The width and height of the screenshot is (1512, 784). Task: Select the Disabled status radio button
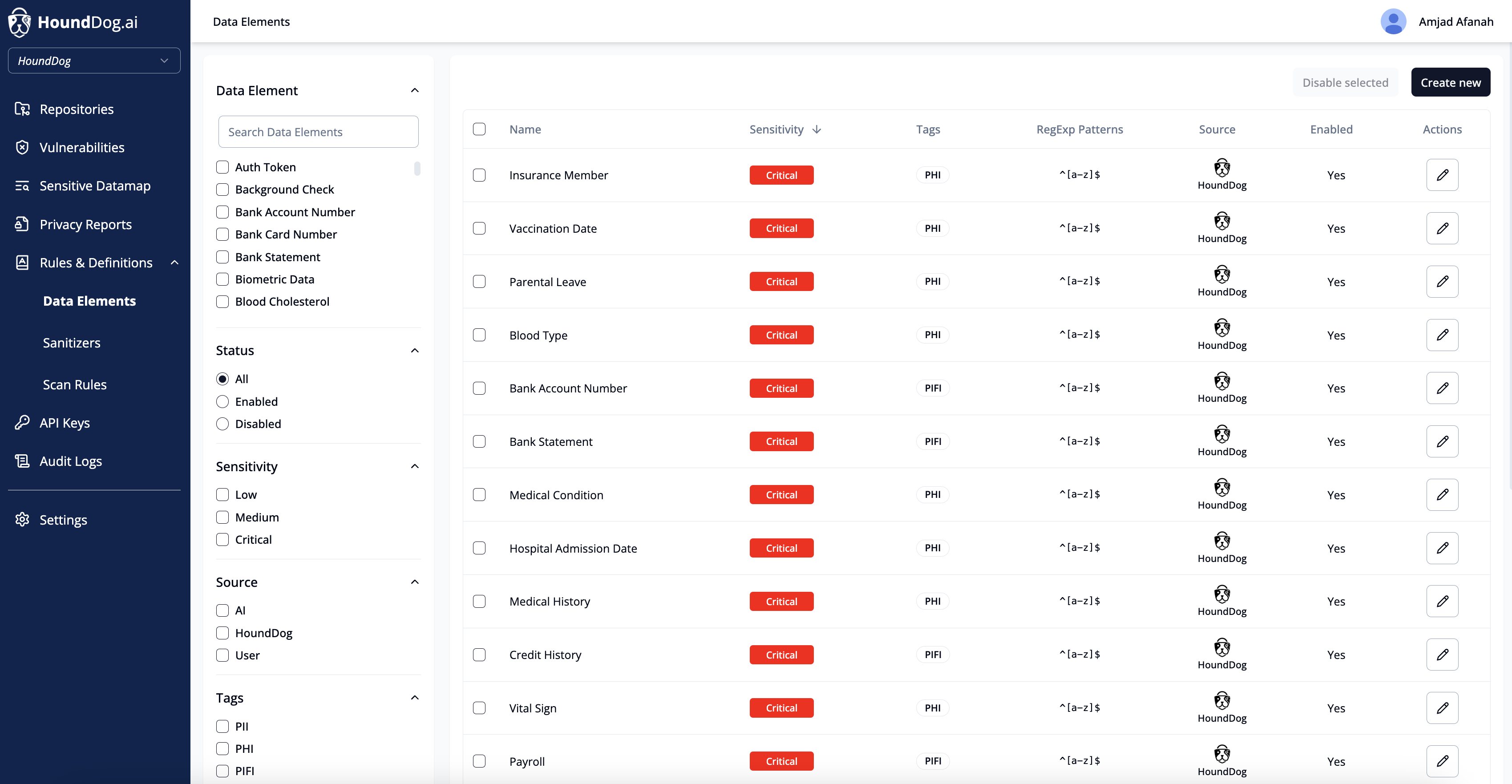pyautogui.click(x=222, y=424)
